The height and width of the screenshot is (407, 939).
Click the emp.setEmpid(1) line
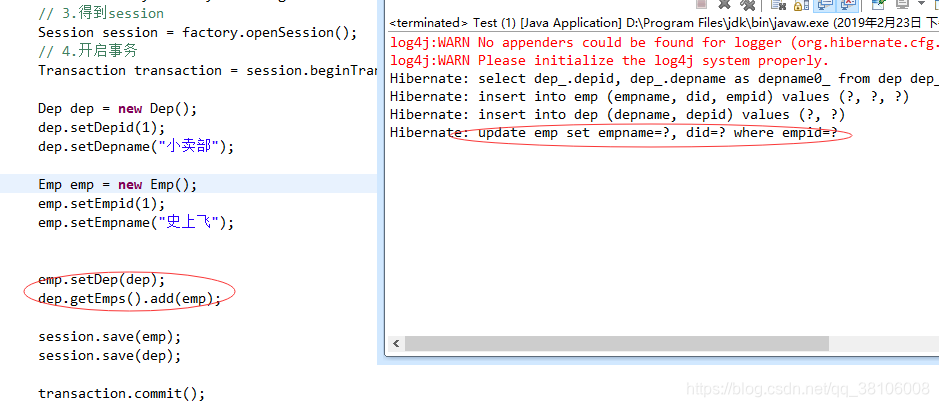click(101, 204)
